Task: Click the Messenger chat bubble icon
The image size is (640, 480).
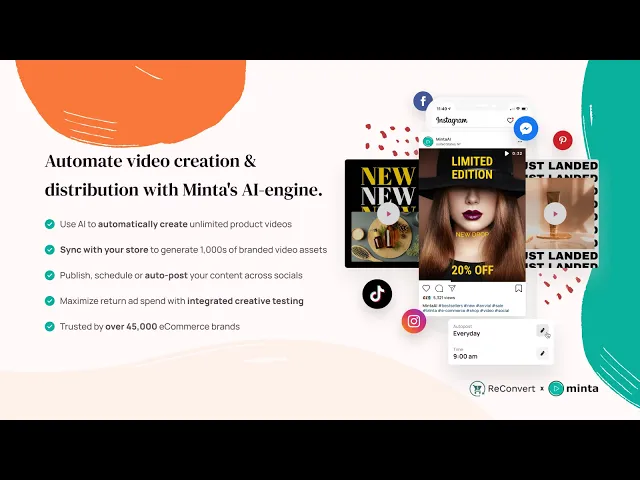Action: (x=526, y=129)
